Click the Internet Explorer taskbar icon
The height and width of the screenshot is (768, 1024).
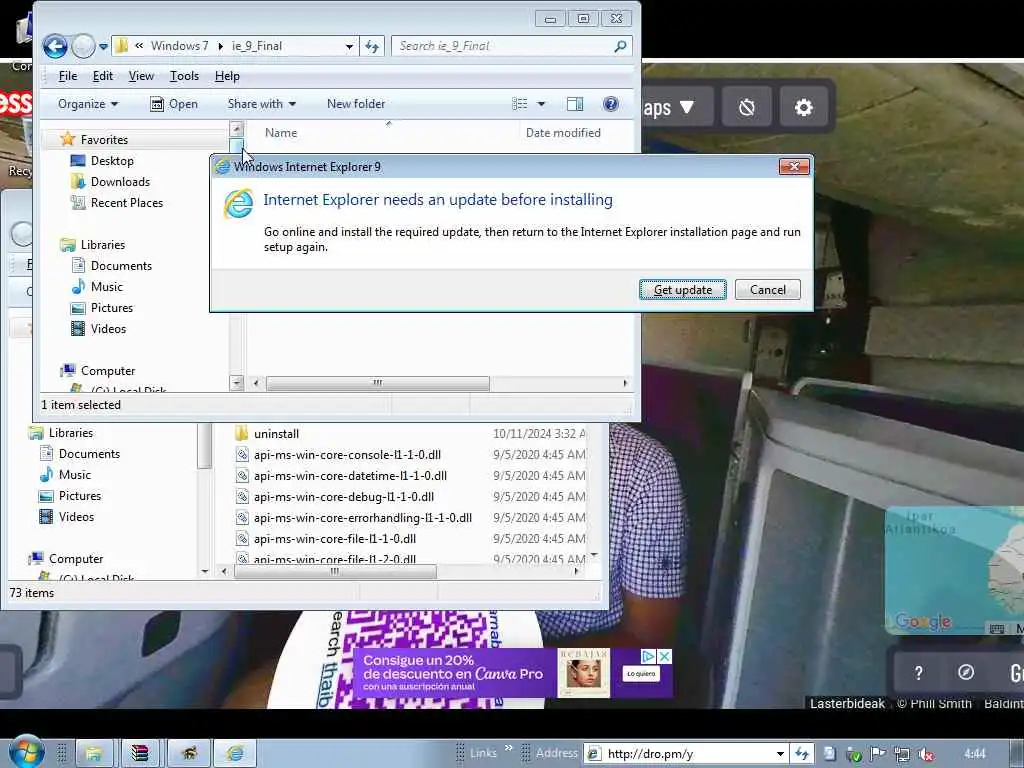[235, 753]
